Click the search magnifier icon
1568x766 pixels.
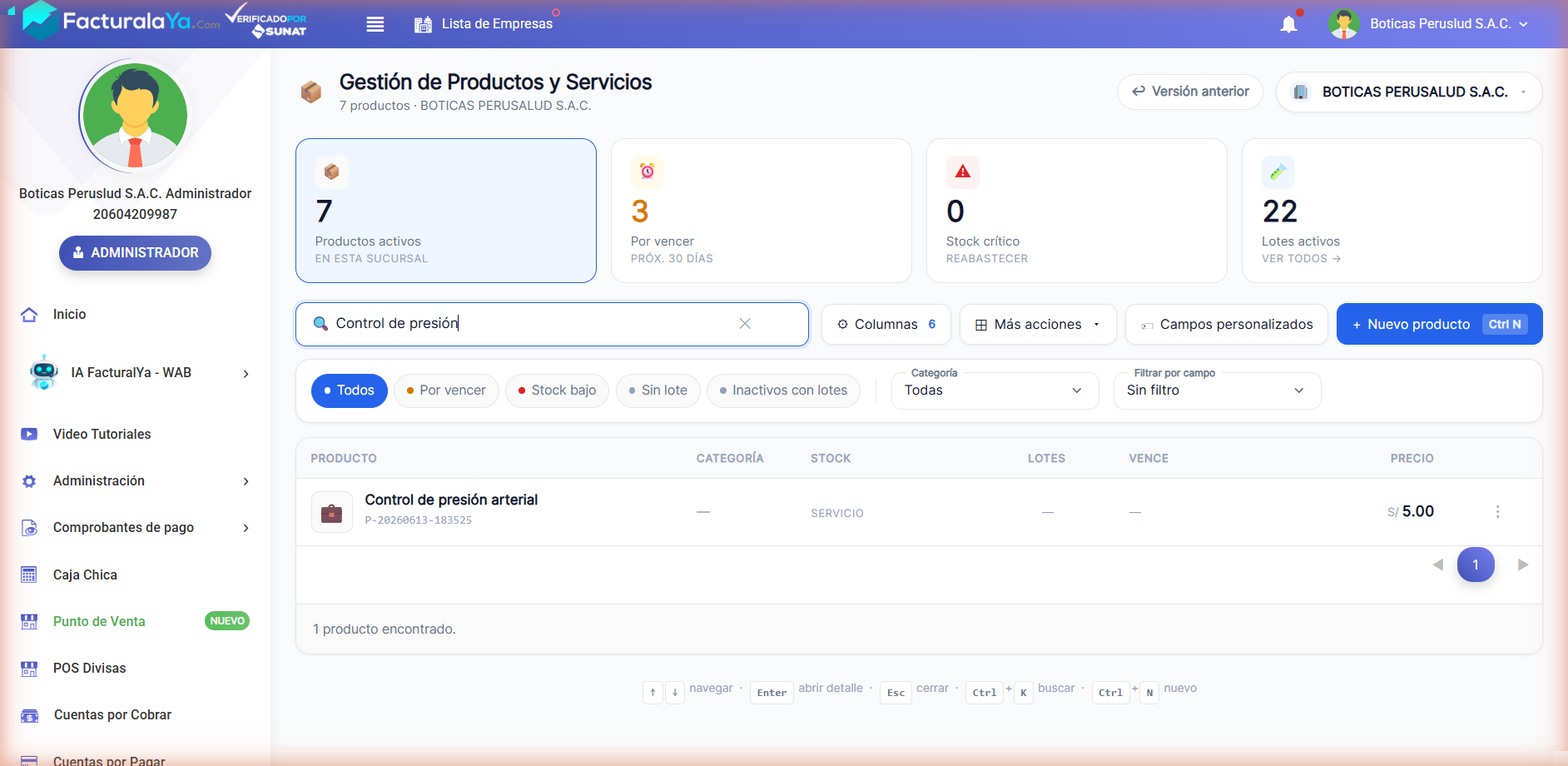[x=320, y=324]
